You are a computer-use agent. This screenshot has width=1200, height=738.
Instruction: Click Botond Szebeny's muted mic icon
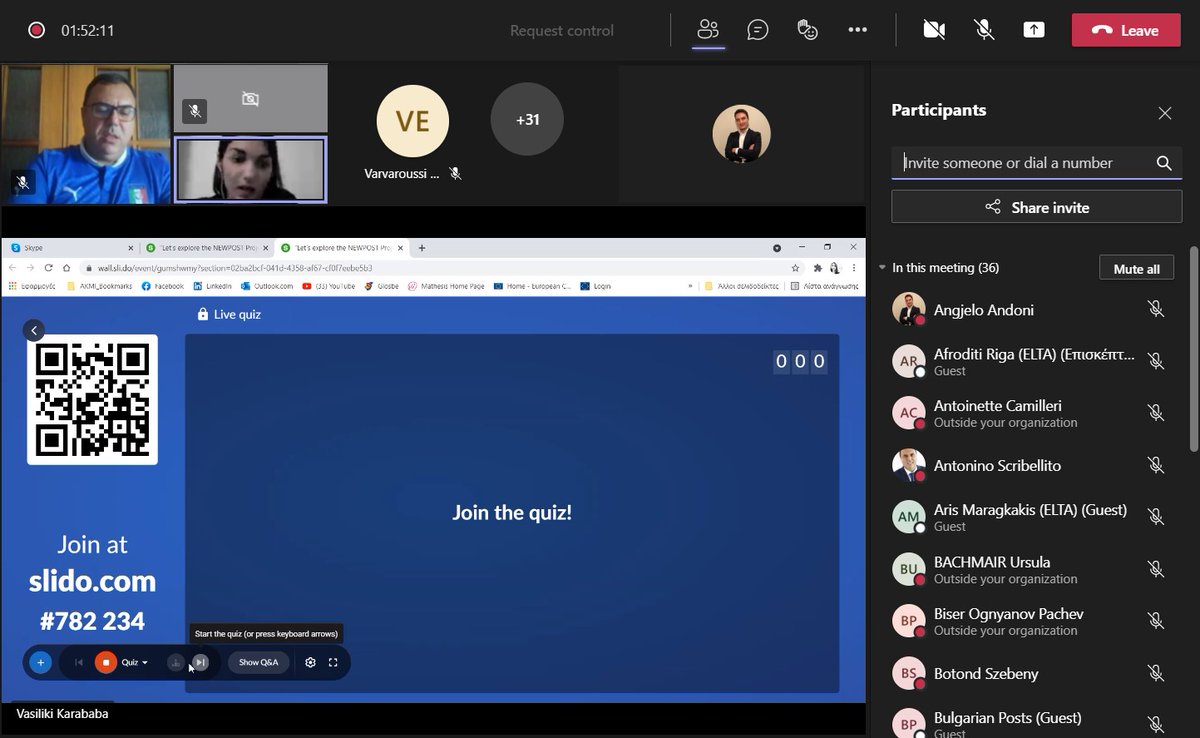tap(1156, 673)
